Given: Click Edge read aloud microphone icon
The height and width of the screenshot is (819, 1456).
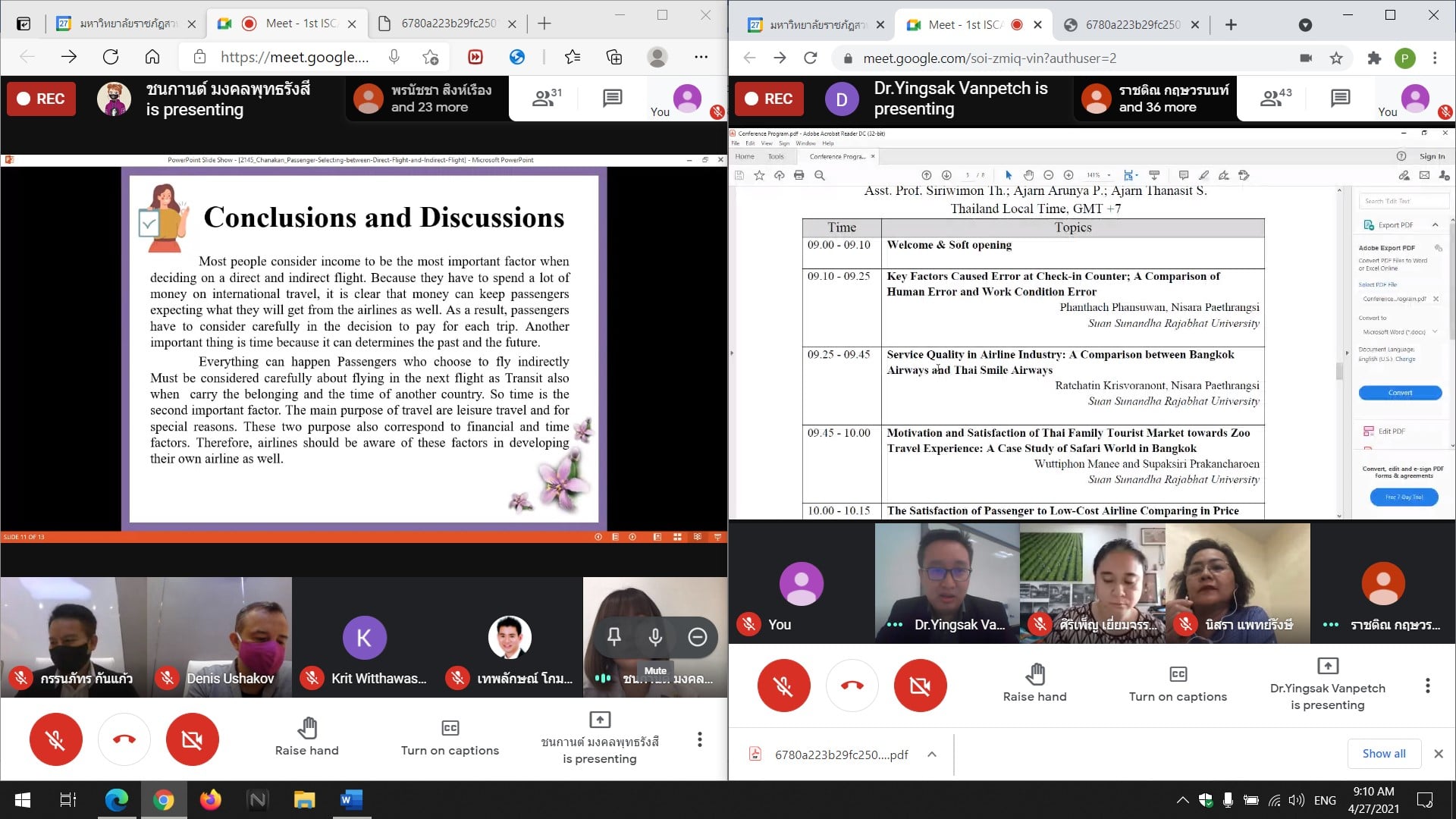Looking at the screenshot, I should (x=394, y=57).
